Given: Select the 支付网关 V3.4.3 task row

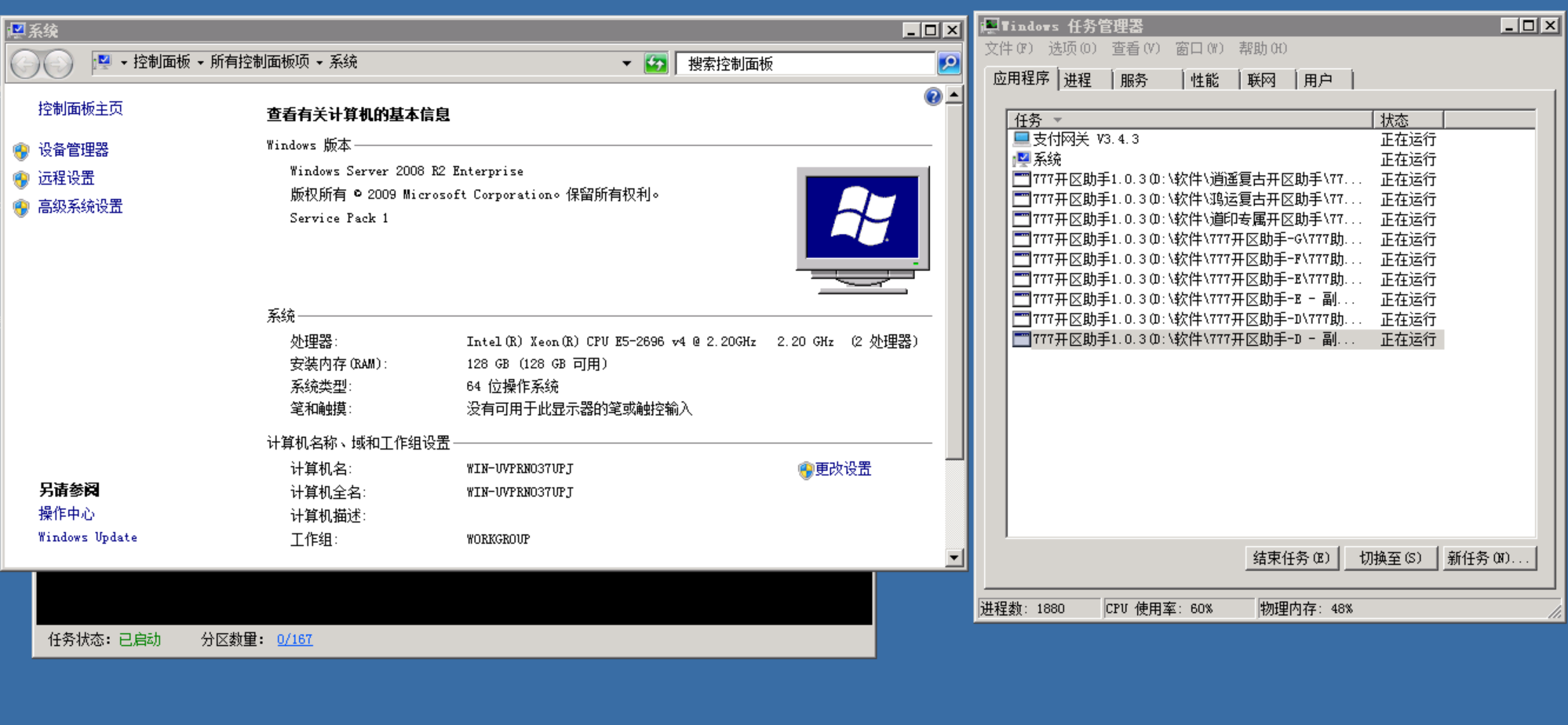Looking at the screenshot, I should 1227,139.
